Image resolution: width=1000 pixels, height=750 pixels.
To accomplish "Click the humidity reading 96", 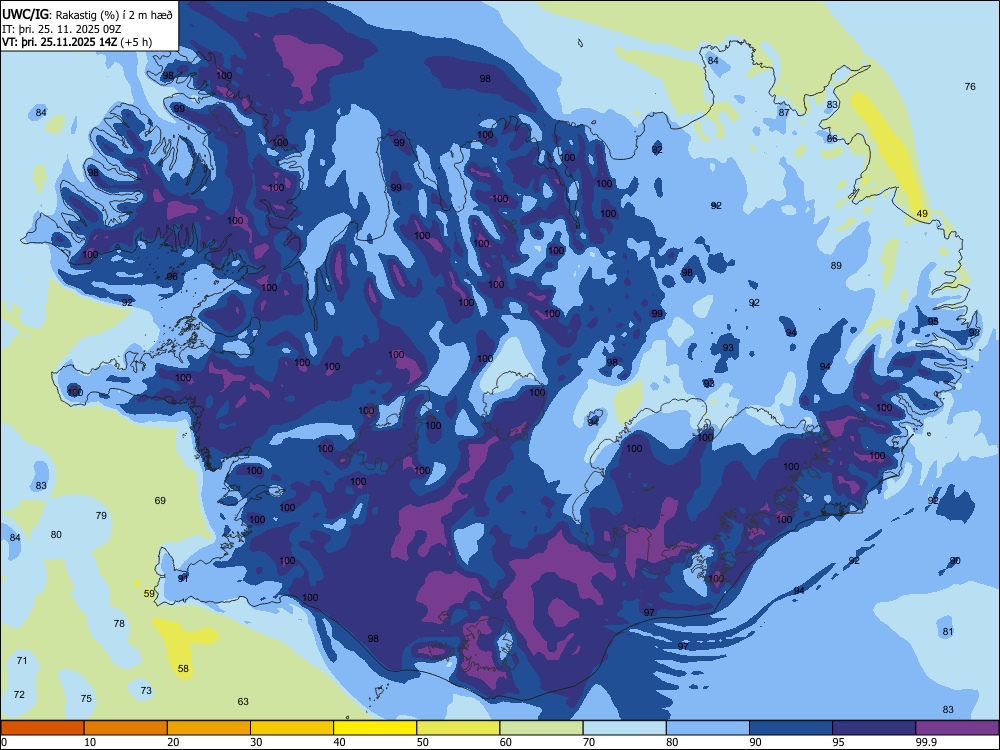I will [172, 276].
